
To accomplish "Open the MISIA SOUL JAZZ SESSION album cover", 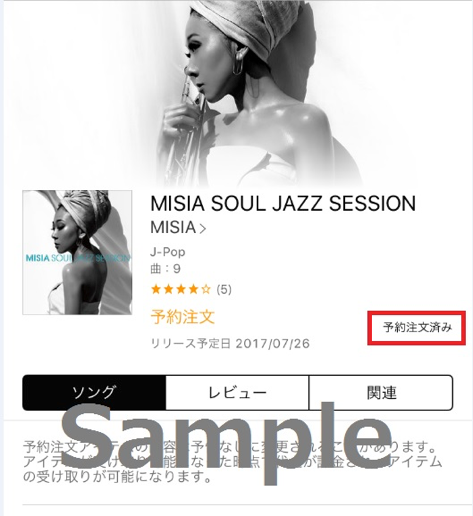I will tap(77, 252).
